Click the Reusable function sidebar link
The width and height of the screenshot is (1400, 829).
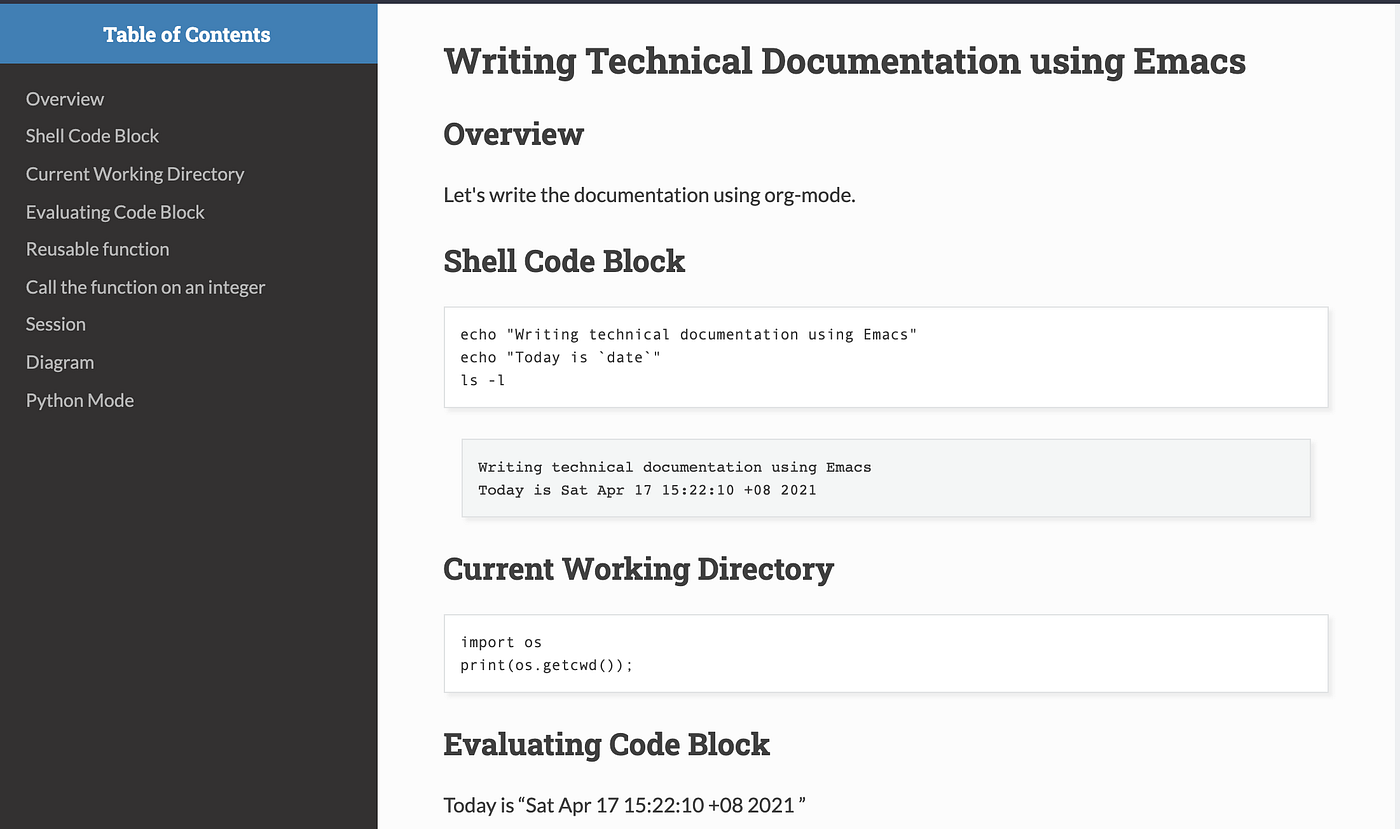point(97,249)
